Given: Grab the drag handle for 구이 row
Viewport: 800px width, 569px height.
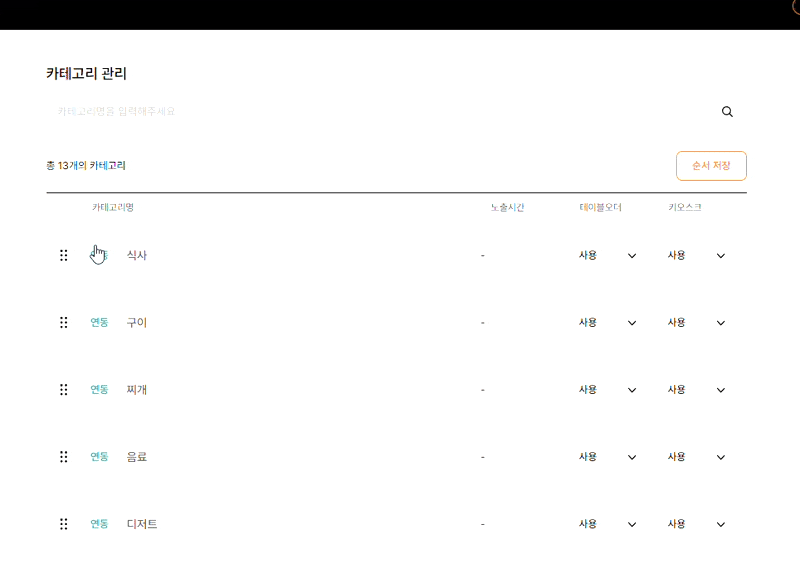Looking at the screenshot, I should point(64,323).
